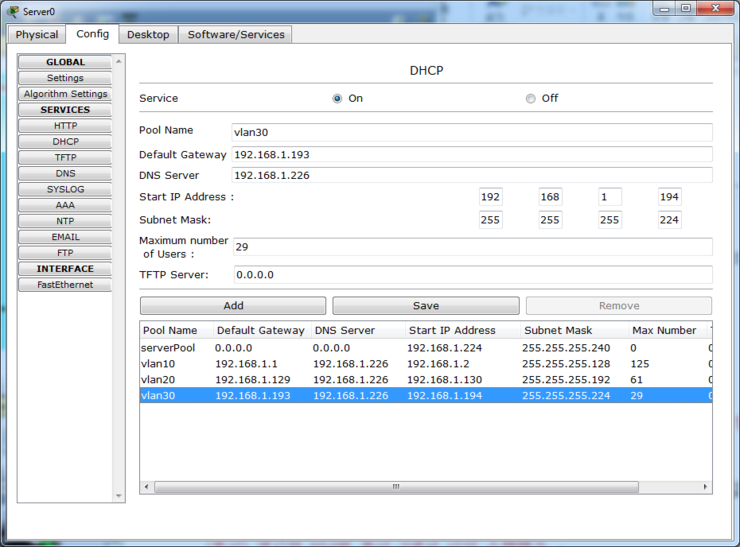Turn DHCP service On
This screenshot has width=740, height=547.
337,99
